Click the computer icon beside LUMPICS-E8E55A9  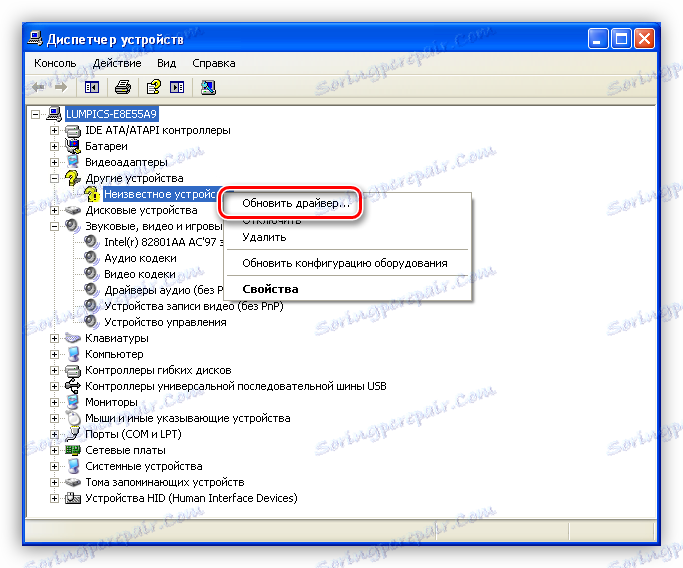(54, 114)
